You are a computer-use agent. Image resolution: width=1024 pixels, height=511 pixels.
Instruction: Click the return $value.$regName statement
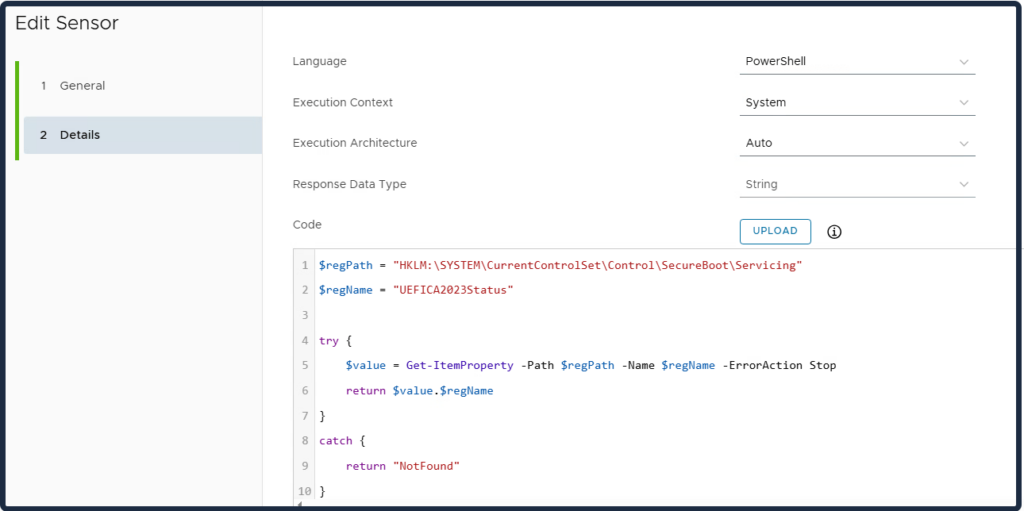(x=419, y=391)
